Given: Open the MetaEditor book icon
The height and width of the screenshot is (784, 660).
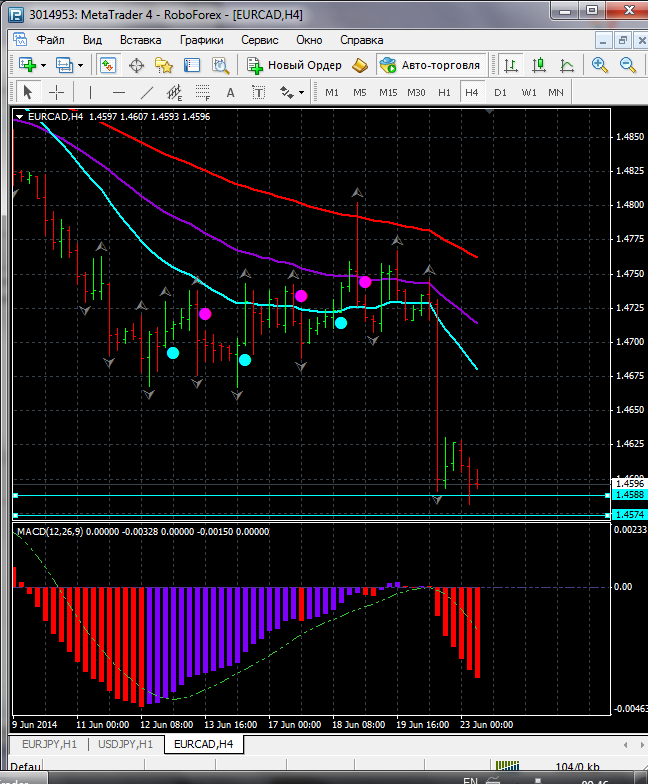Looking at the screenshot, I should pyautogui.click(x=360, y=65).
